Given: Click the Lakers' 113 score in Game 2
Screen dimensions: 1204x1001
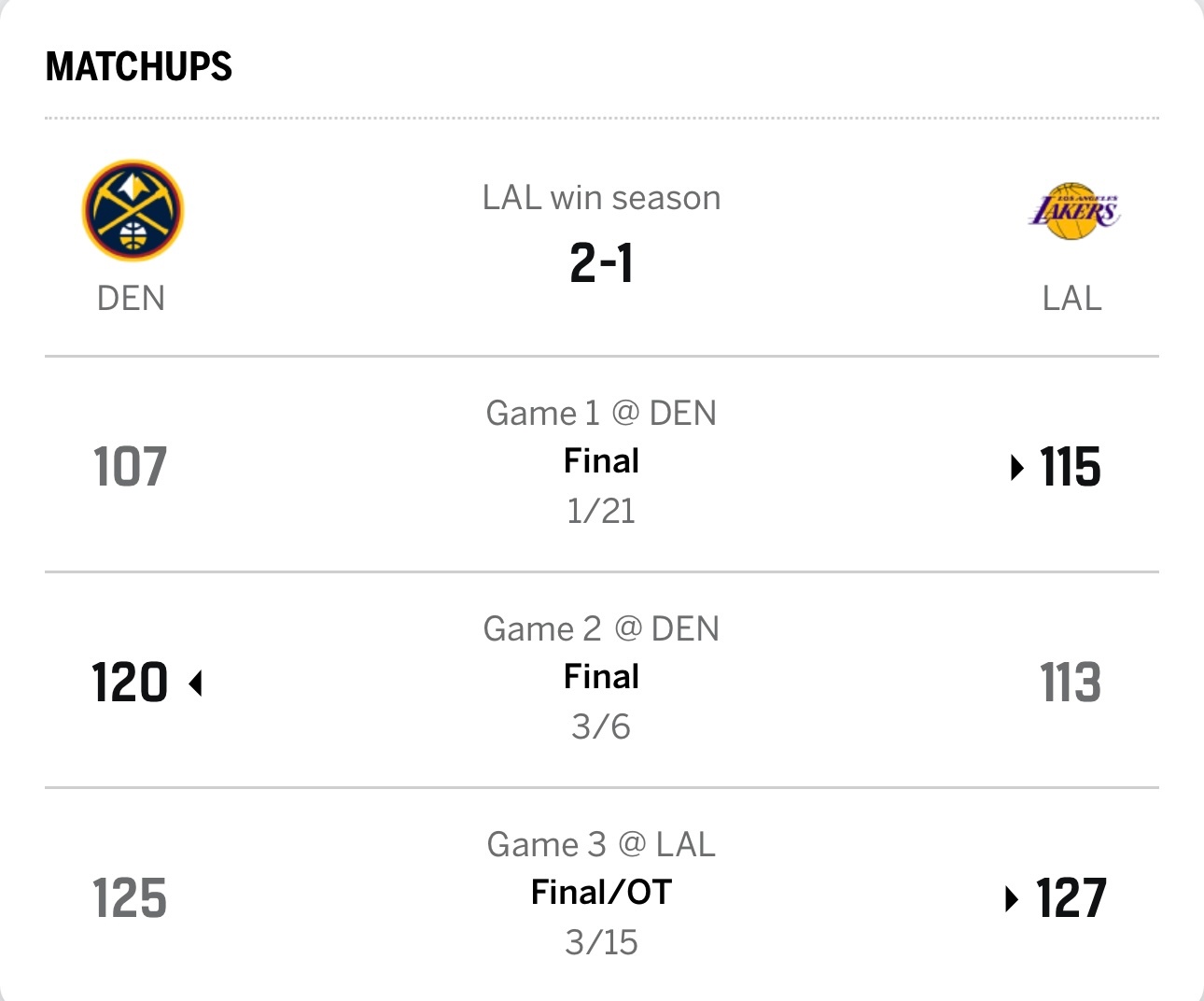Looking at the screenshot, I should click(x=1071, y=683).
